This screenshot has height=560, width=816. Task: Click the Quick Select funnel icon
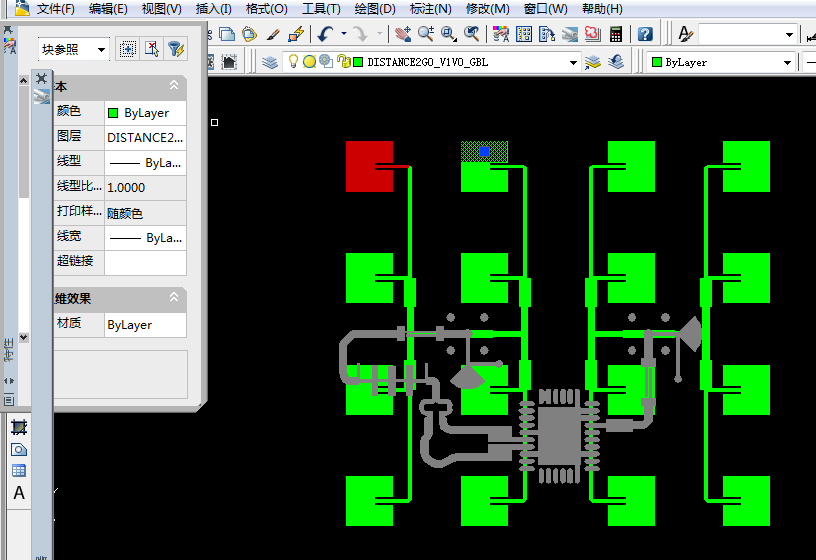click(x=176, y=49)
